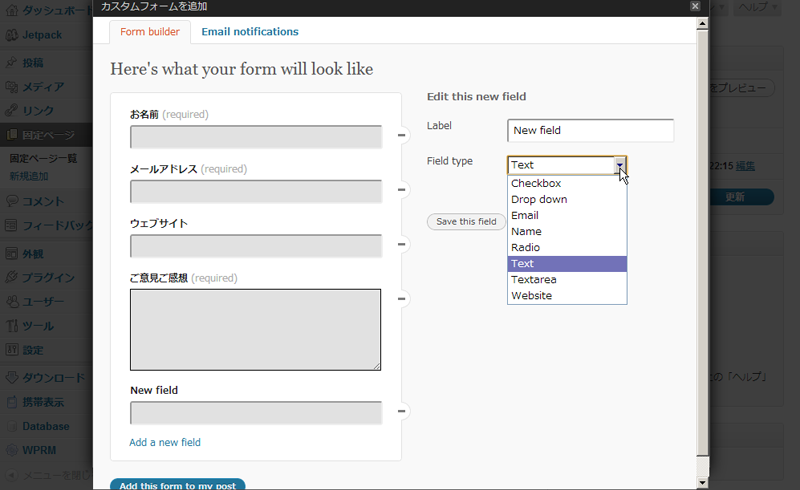Screen dimensions: 800x490
Task: Remove the ご意見ご感想 field with its minus icon
Action: coord(402,299)
